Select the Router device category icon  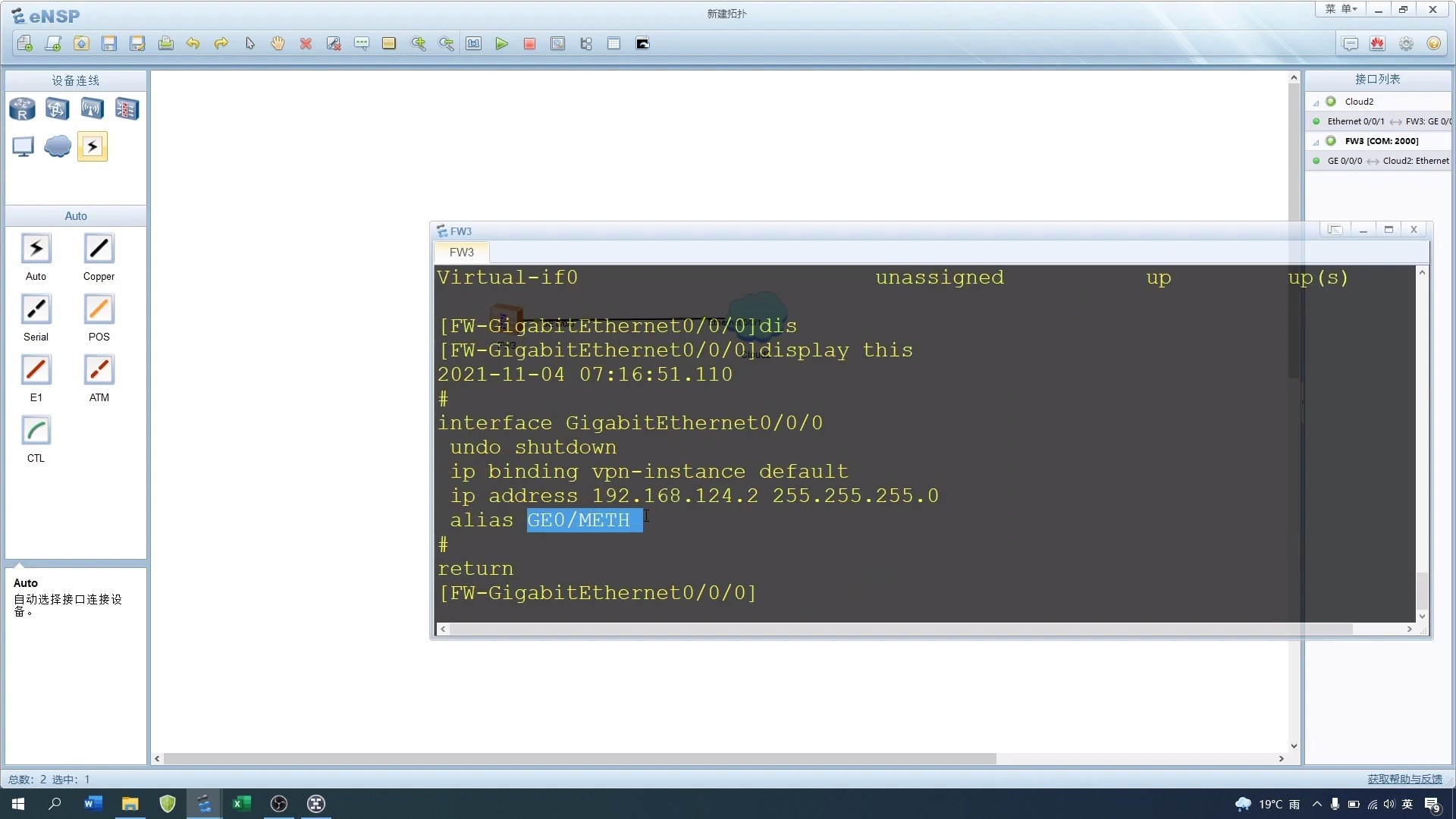[x=22, y=109]
